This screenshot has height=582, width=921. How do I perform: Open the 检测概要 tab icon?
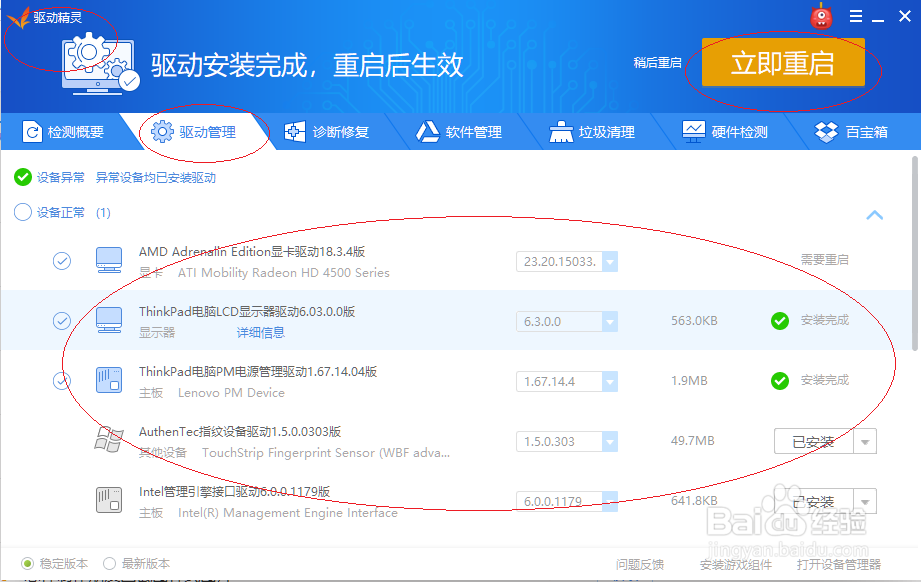(30, 131)
